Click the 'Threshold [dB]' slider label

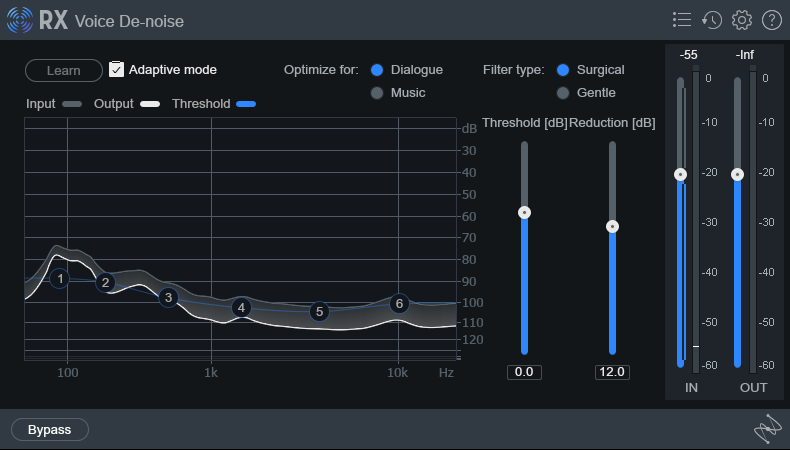click(524, 123)
